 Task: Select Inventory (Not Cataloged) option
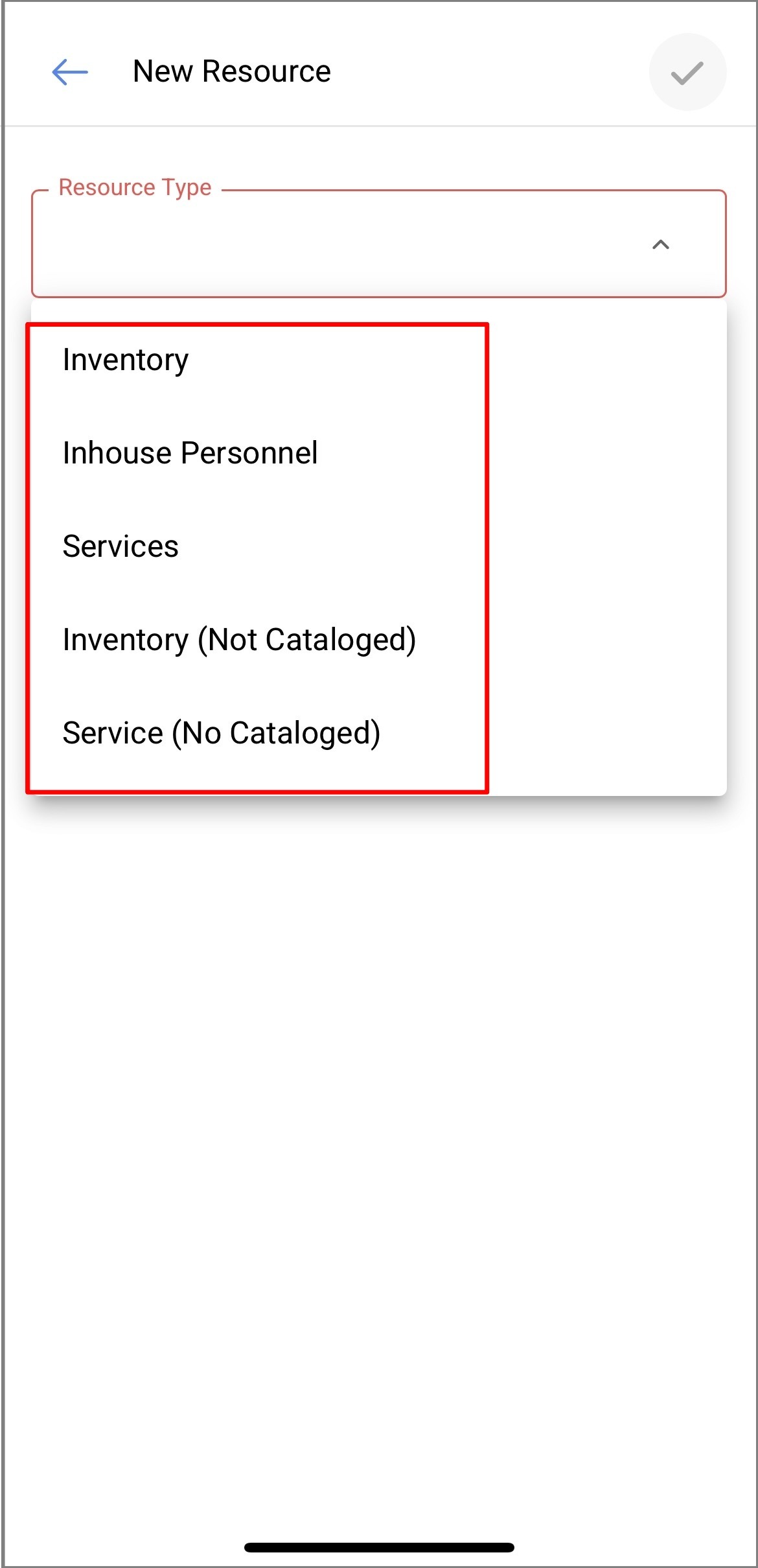pyautogui.click(x=239, y=640)
